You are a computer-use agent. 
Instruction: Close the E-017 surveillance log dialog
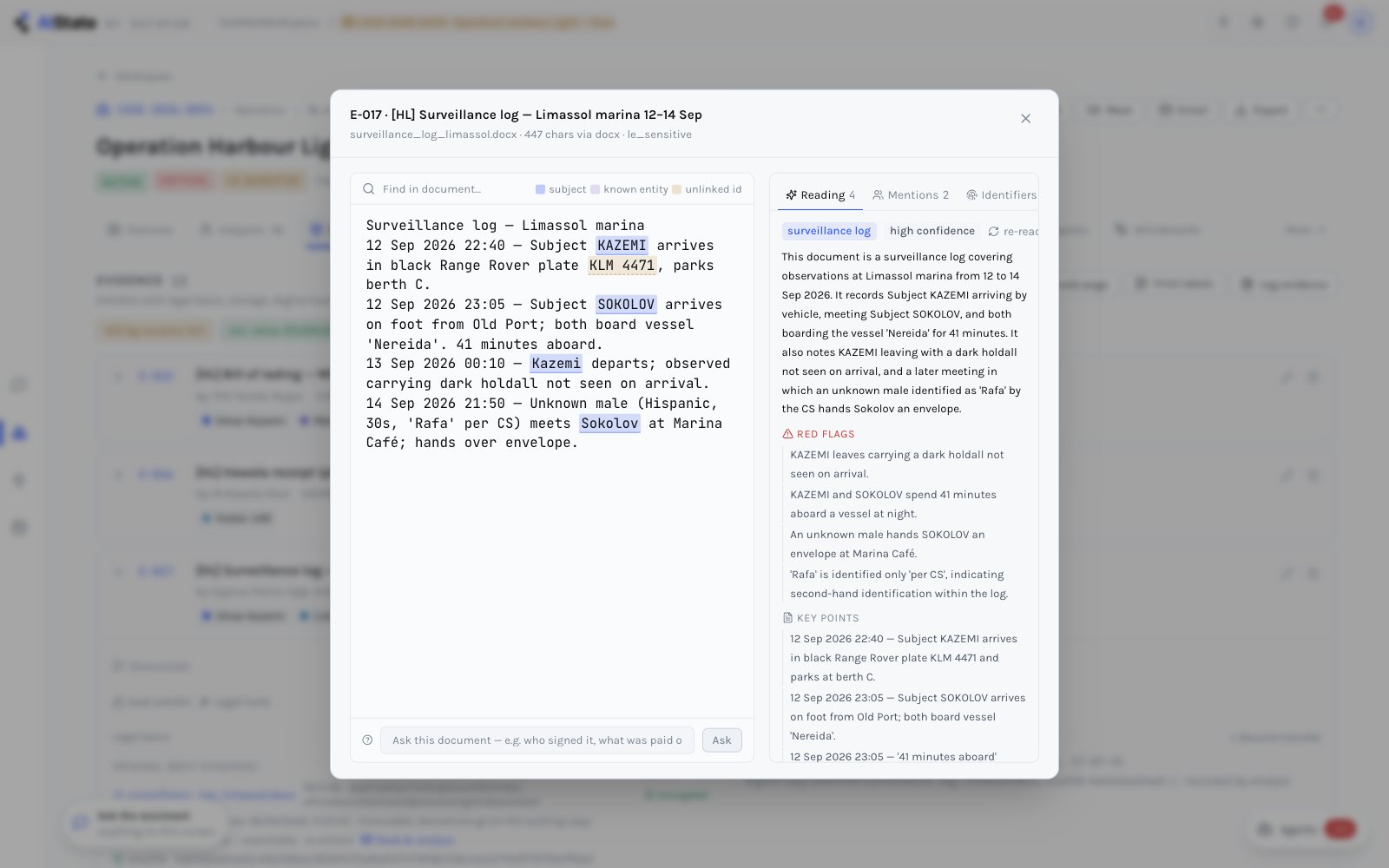(1025, 118)
